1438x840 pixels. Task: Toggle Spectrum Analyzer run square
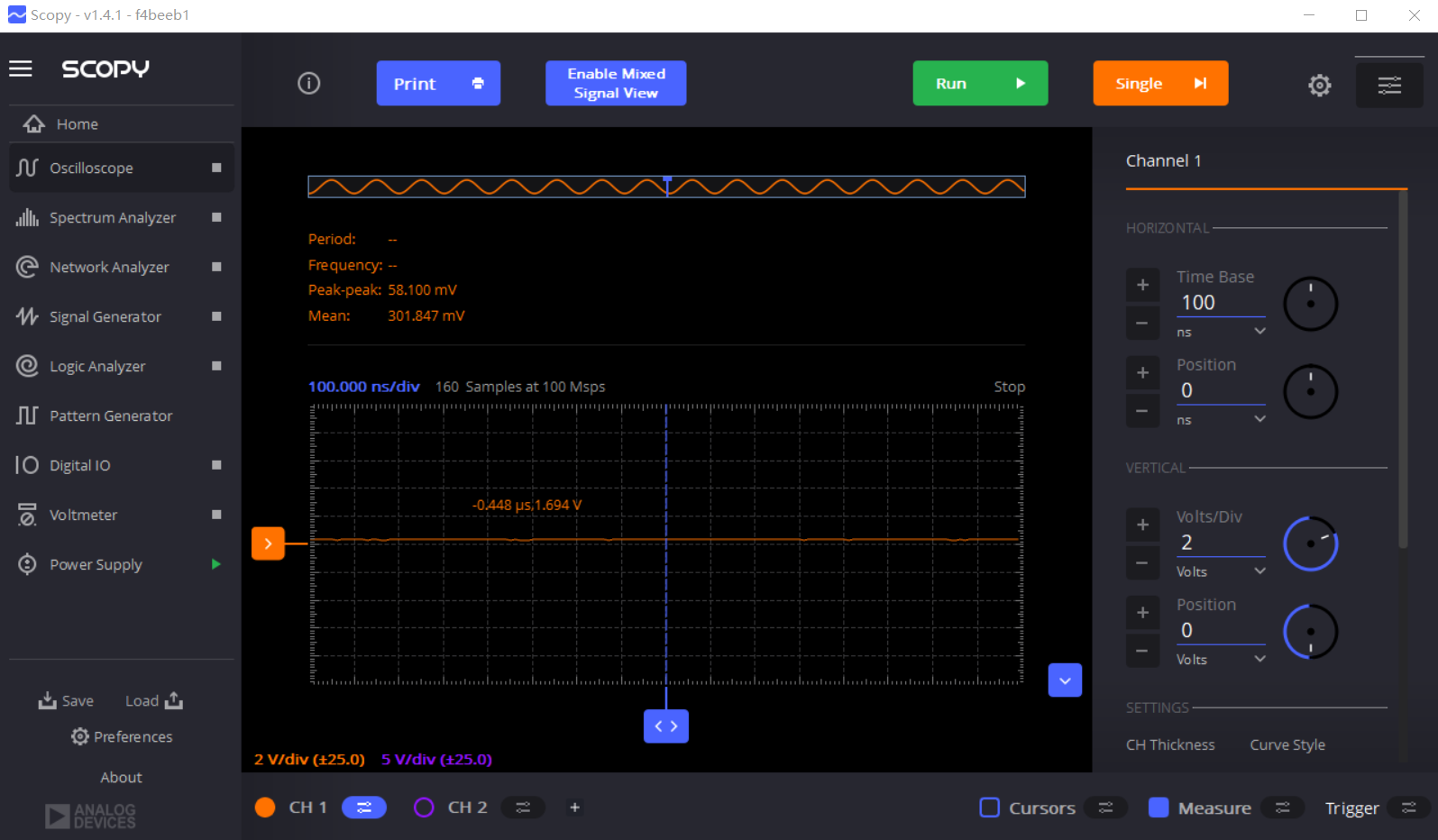coord(216,217)
